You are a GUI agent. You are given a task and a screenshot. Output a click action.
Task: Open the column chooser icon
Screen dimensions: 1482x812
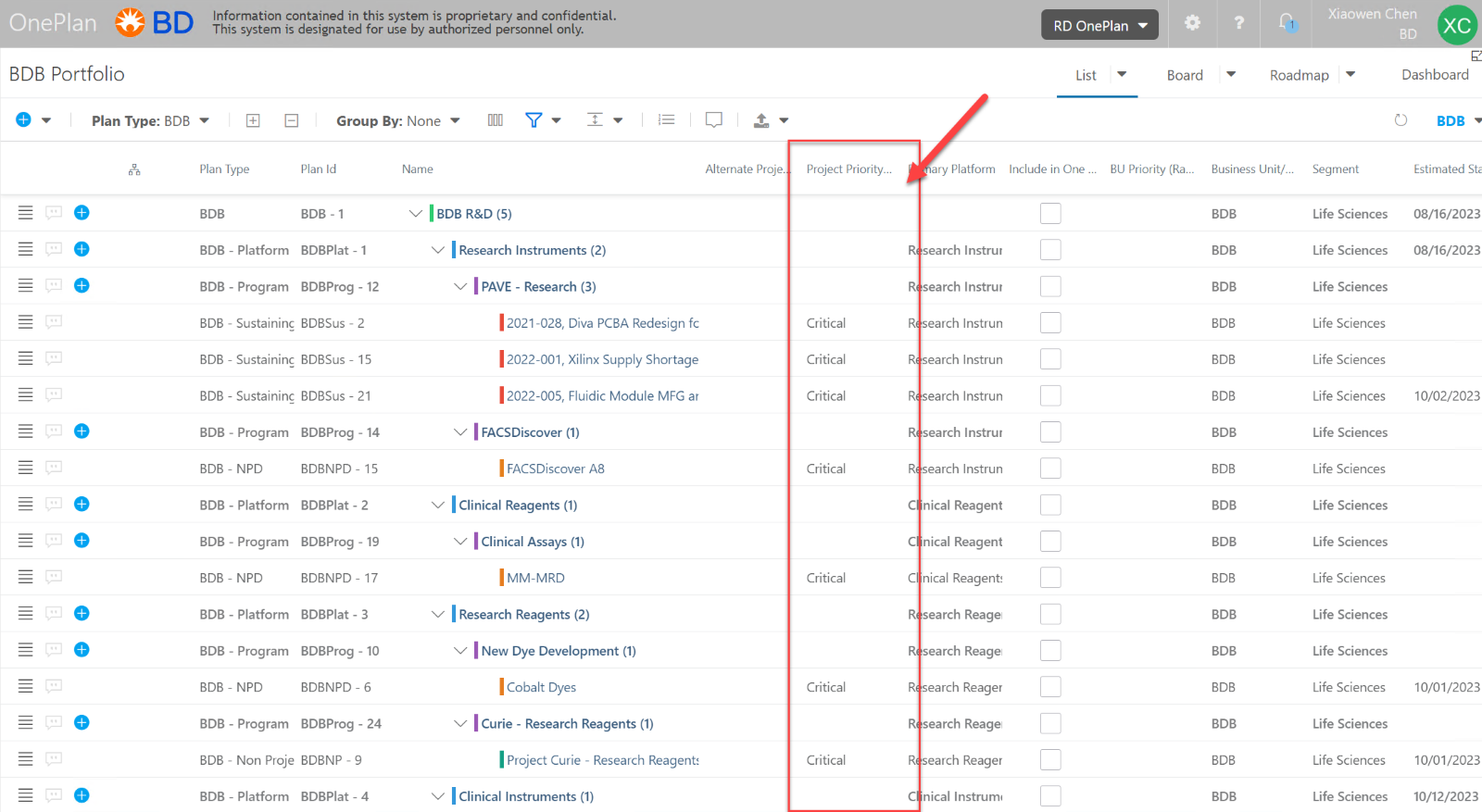click(x=496, y=120)
